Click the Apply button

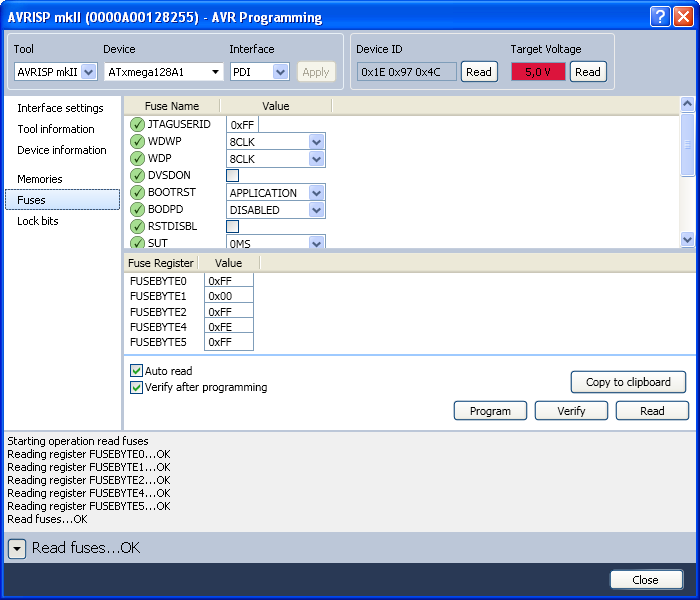pos(316,72)
